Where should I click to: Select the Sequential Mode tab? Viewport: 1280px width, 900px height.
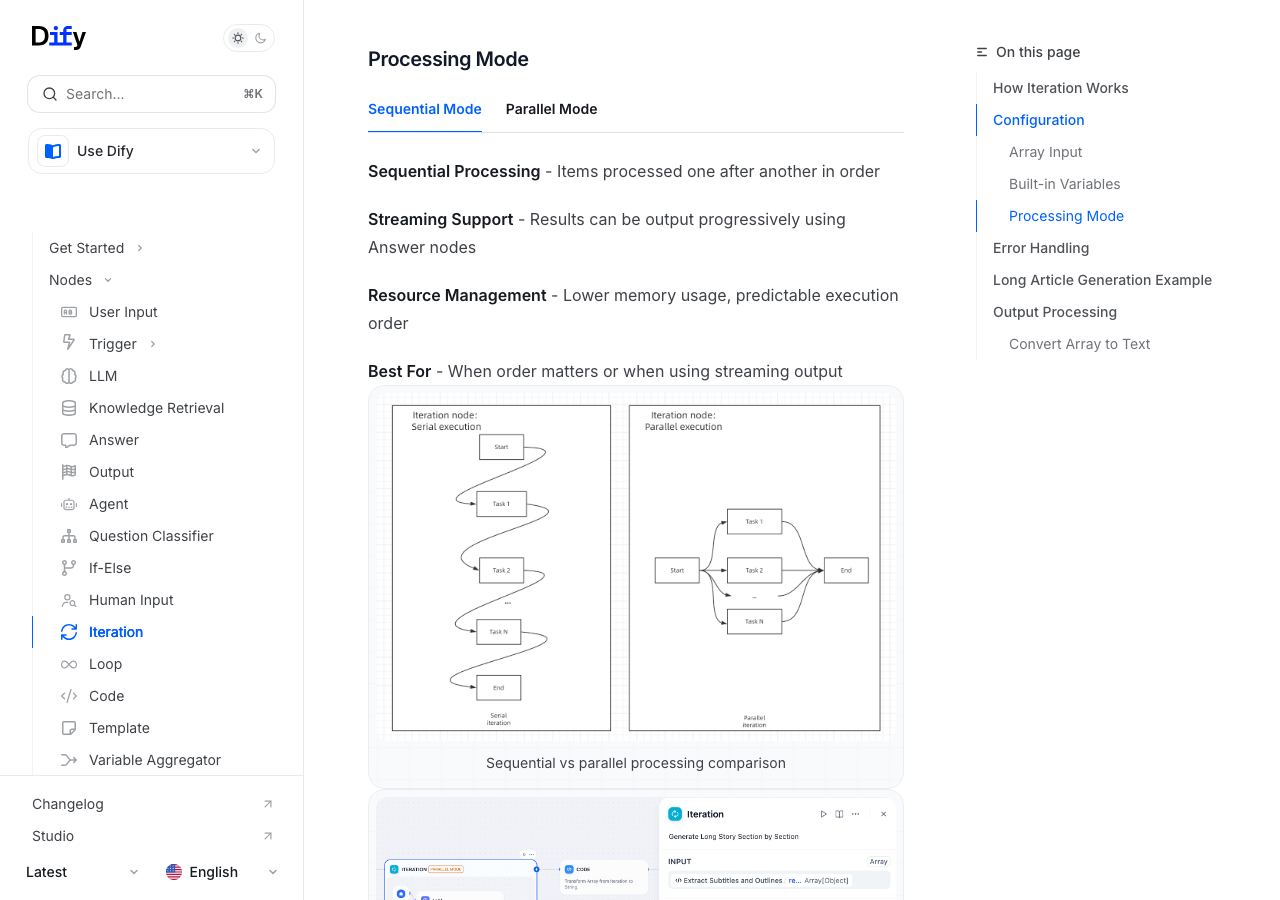click(x=424, y=109)
